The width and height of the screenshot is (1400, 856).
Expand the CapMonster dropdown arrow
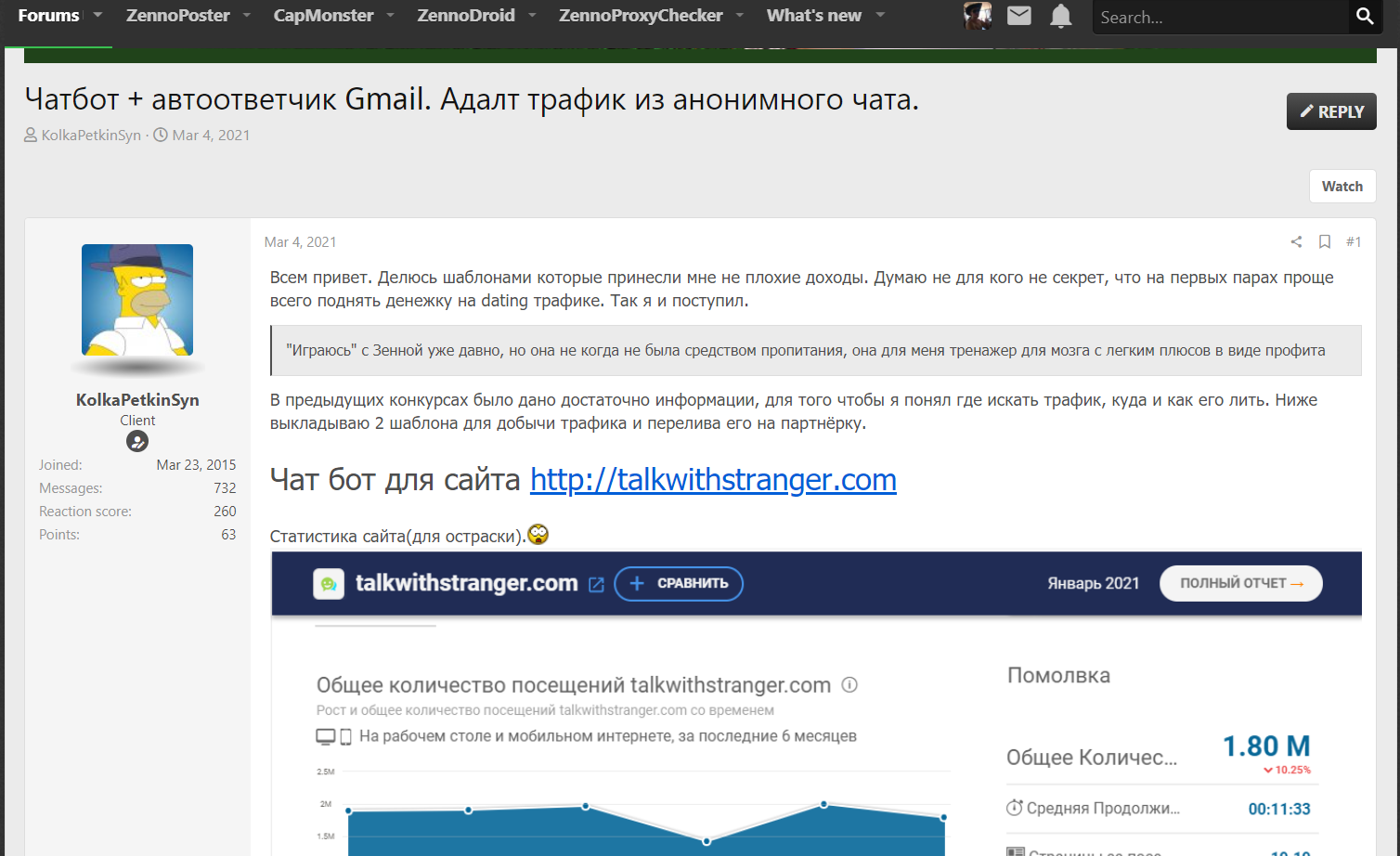390,15
